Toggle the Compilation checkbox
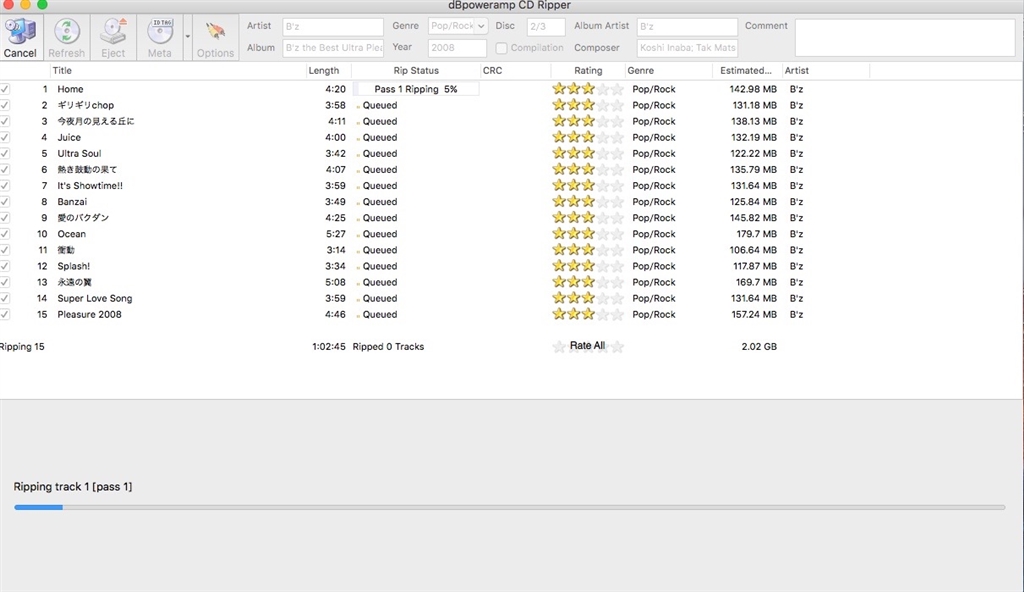 click(501, 48)
